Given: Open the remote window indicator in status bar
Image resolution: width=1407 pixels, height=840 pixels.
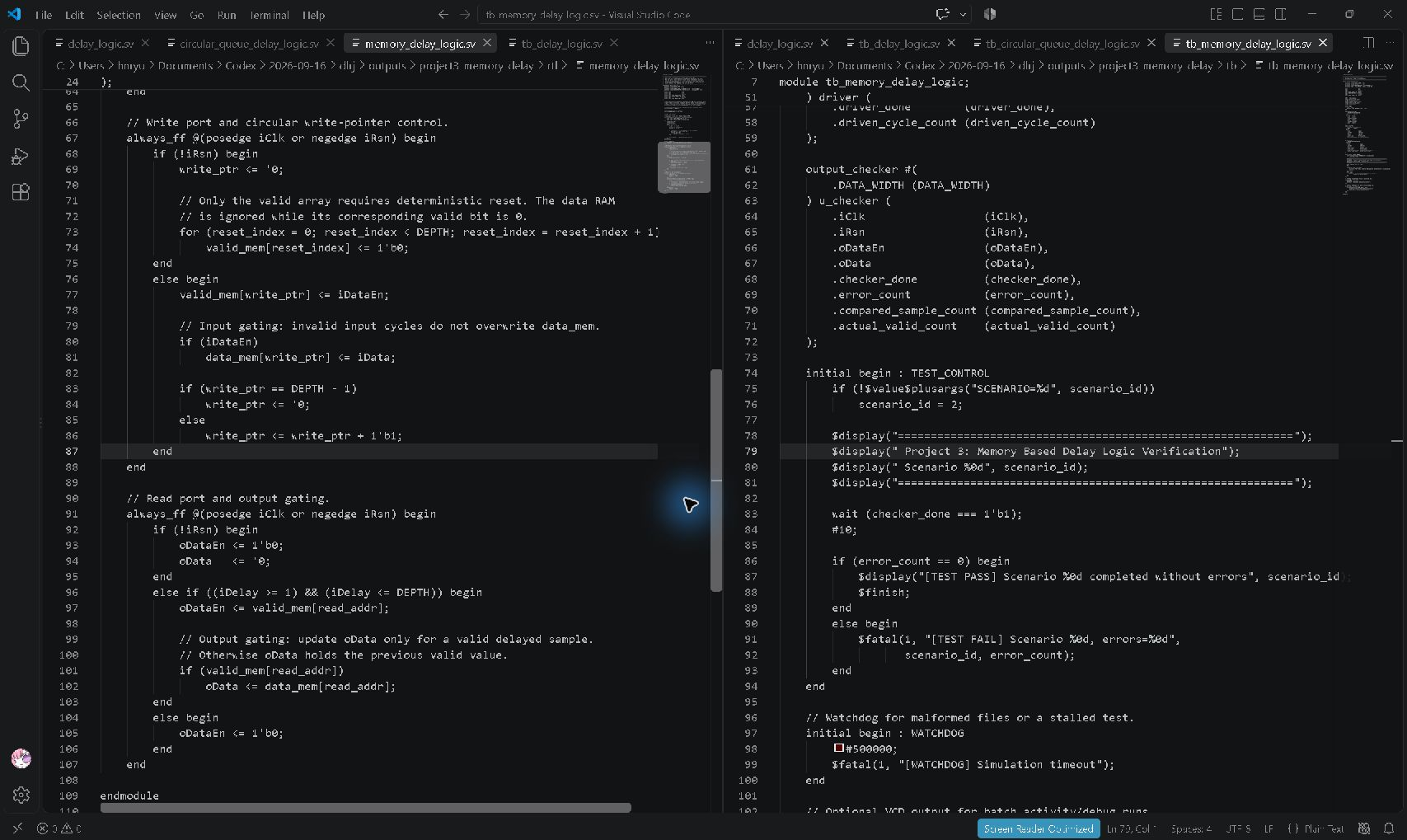Looking at the screenshot, I should pyautogui.click(x=17, y=828).
